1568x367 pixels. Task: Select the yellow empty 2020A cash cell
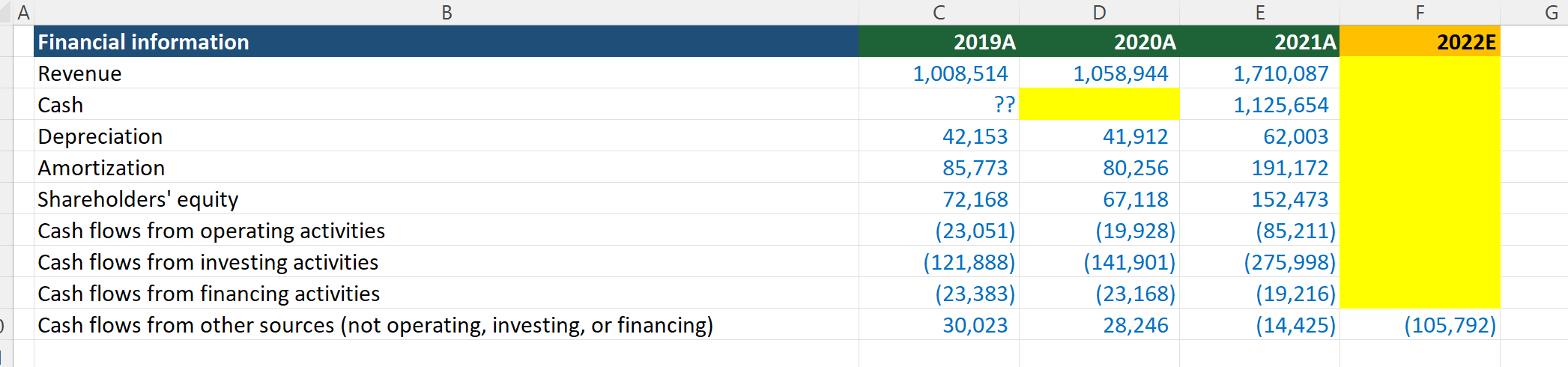pyautogui.click(x=1099, y=105)
